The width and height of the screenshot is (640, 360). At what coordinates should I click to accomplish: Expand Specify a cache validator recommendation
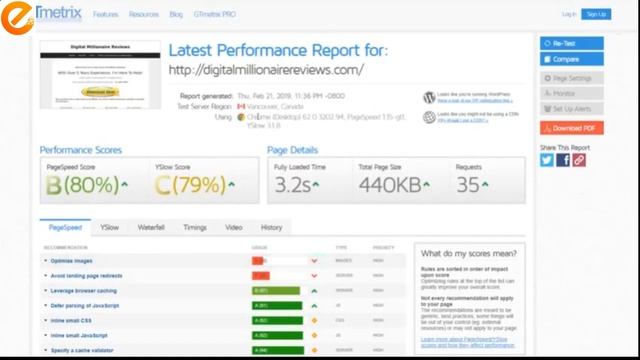pyautogui.click(x=82, y=350)
